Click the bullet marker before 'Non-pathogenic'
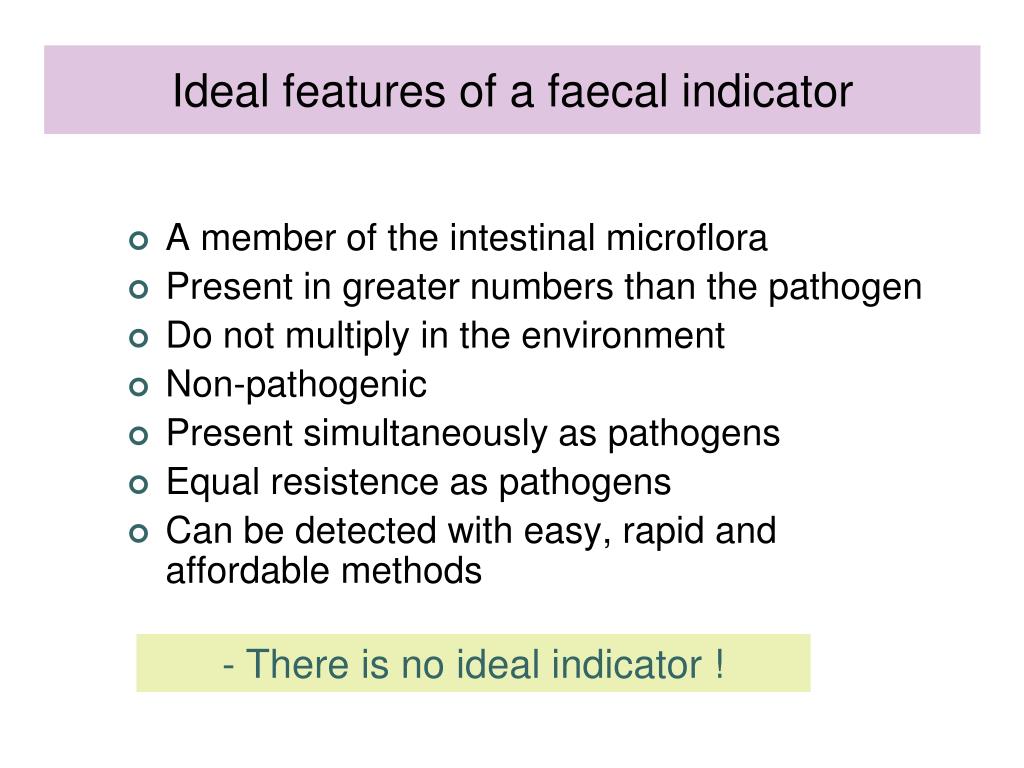 [138, 387]
